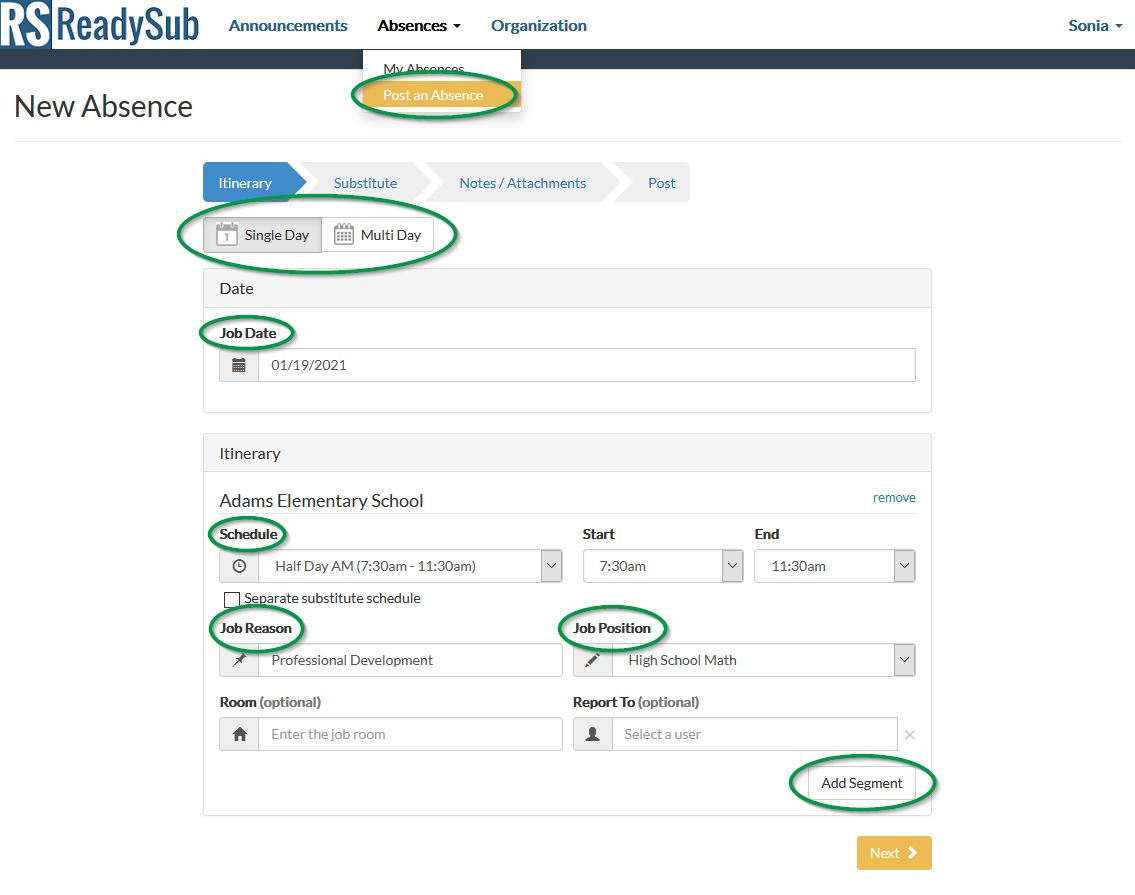Switch to the Substitute tab
The height and width of the screenshot is (895, 1135).
[364, 182]
